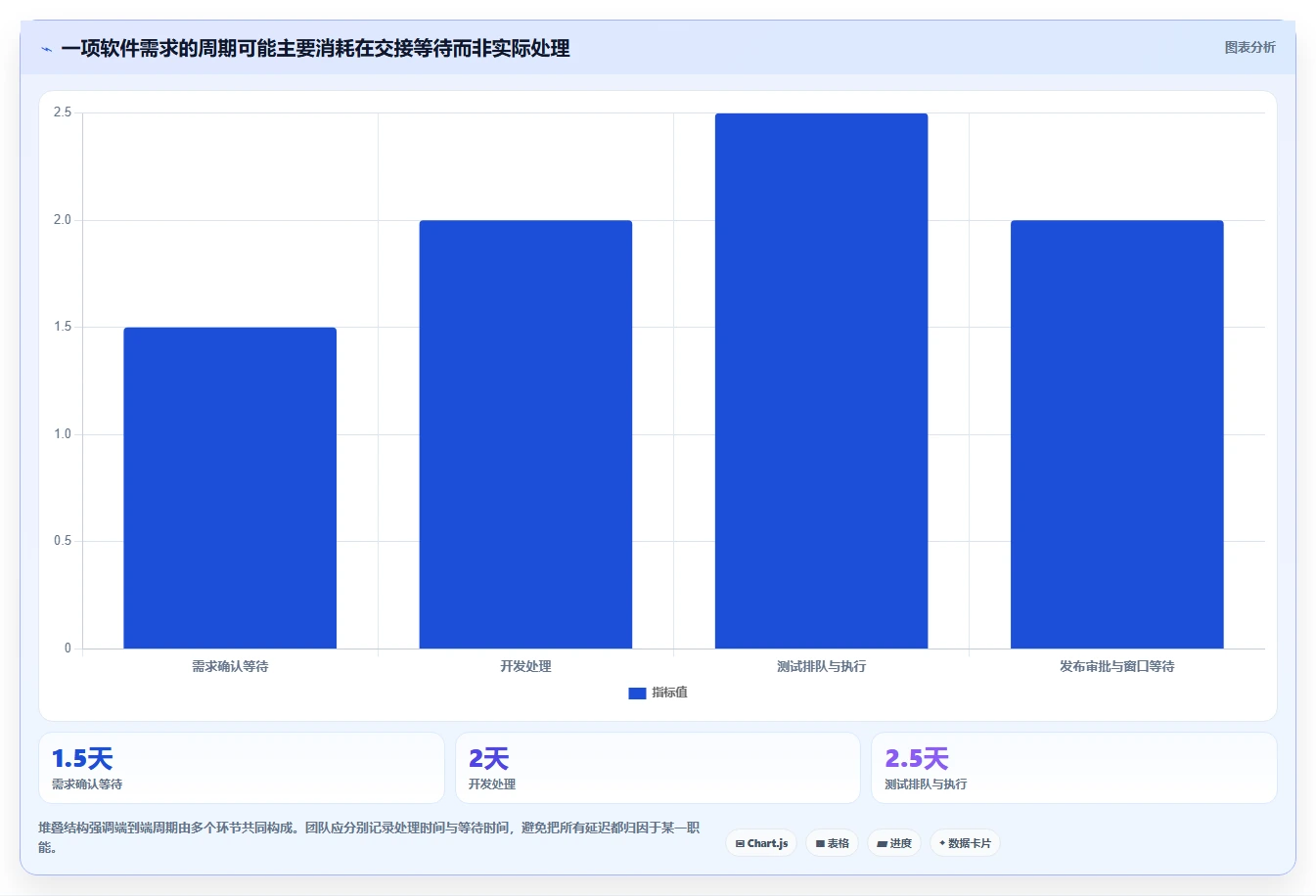Click the 开发处理 axis label
Screen dimensions: 1316x896
pos(525,666)
